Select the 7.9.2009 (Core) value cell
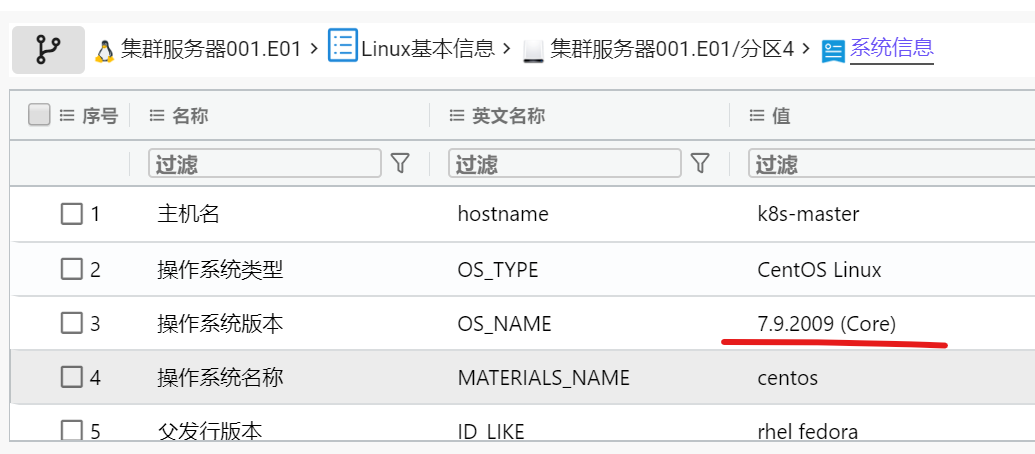The width and height of the screenshot is (1035, 454). 826,324
